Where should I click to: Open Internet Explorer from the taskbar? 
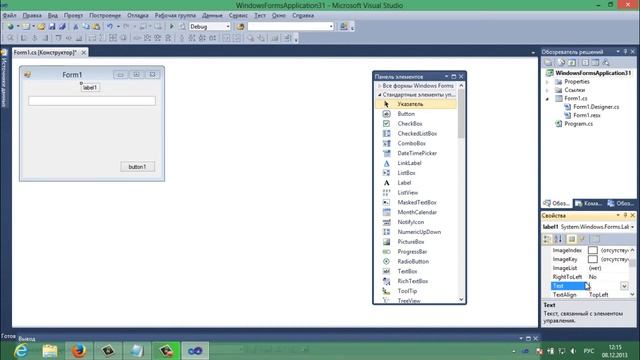(x=21, y=351)
